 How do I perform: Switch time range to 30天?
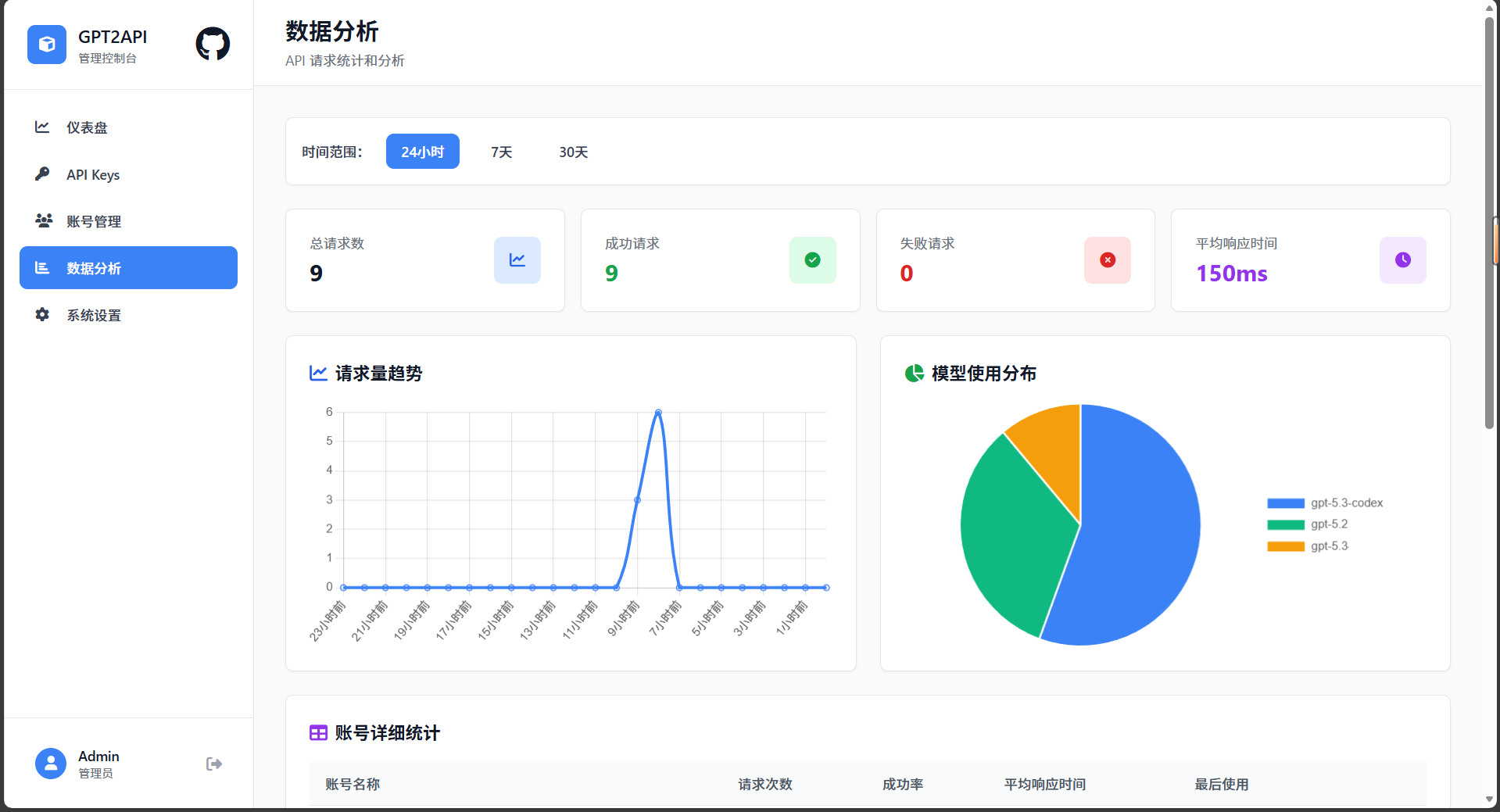point(572,152)
